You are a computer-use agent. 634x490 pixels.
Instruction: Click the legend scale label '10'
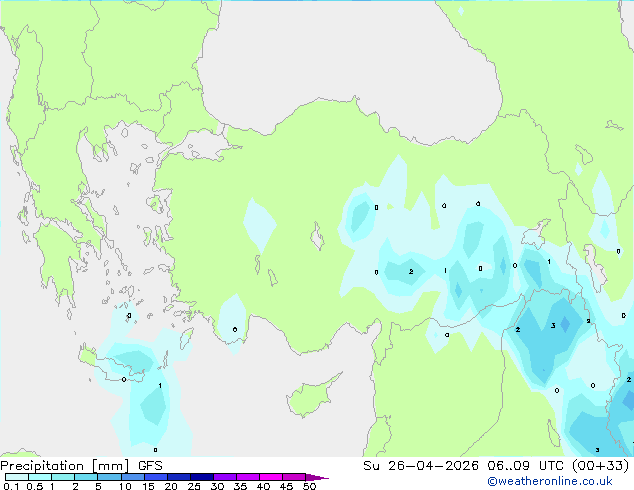click(125, 486)
